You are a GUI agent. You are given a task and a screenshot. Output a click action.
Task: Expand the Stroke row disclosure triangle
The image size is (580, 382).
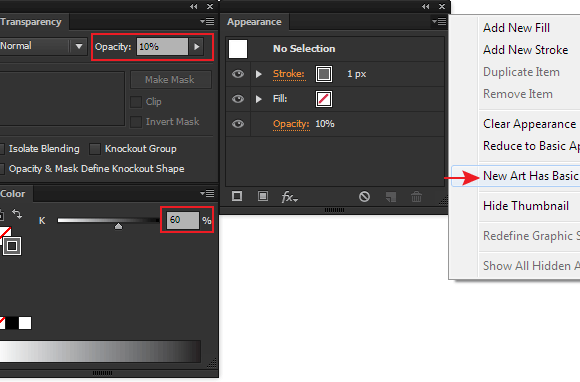(259, 74)
